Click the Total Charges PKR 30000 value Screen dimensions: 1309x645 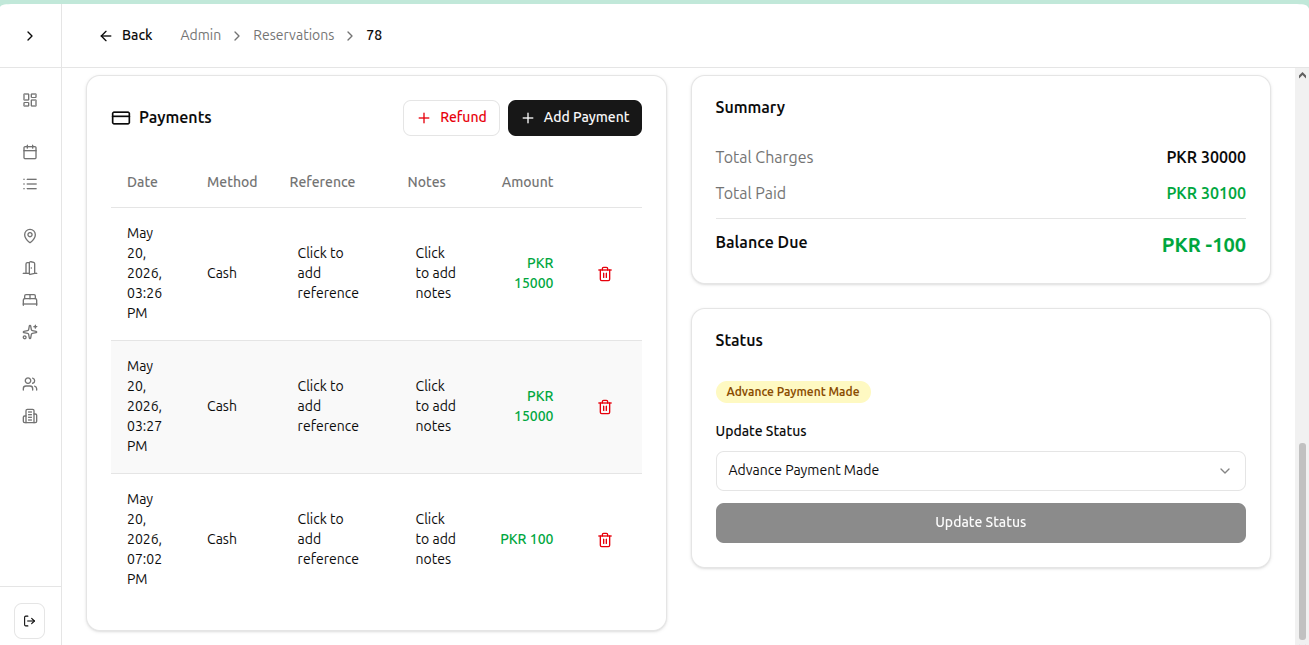[1206, 157]
